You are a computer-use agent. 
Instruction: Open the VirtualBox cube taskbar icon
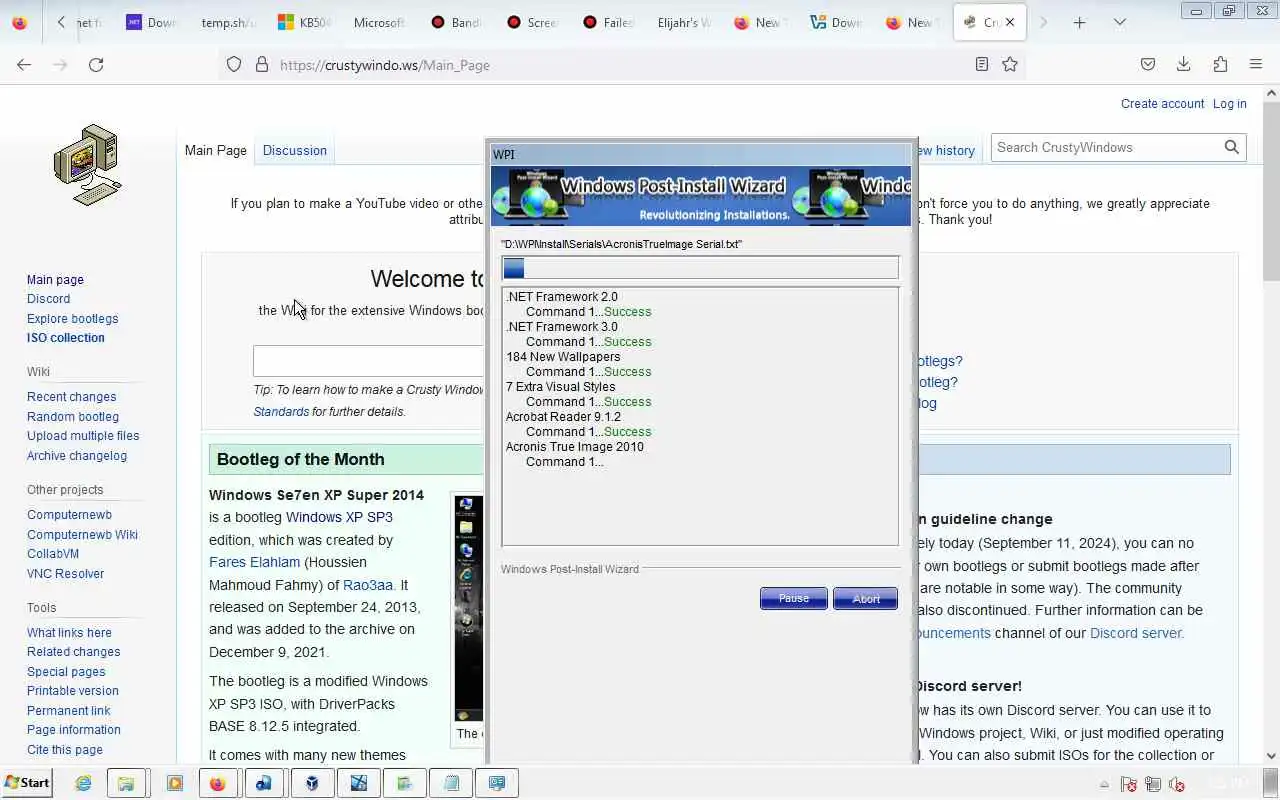(x=312, y=783)
